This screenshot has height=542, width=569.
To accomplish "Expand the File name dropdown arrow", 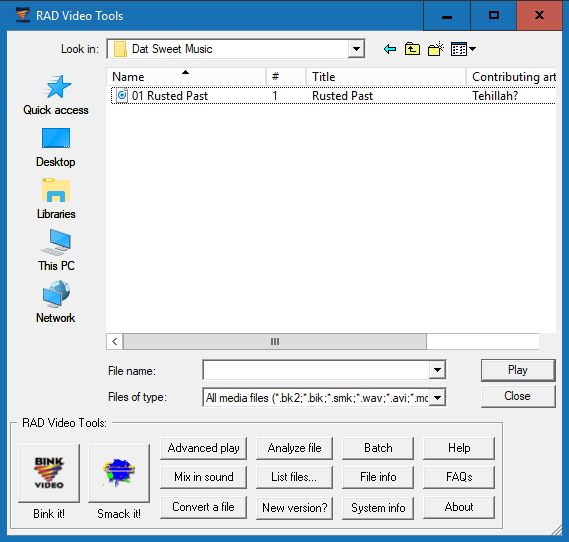I will (437, 370).
